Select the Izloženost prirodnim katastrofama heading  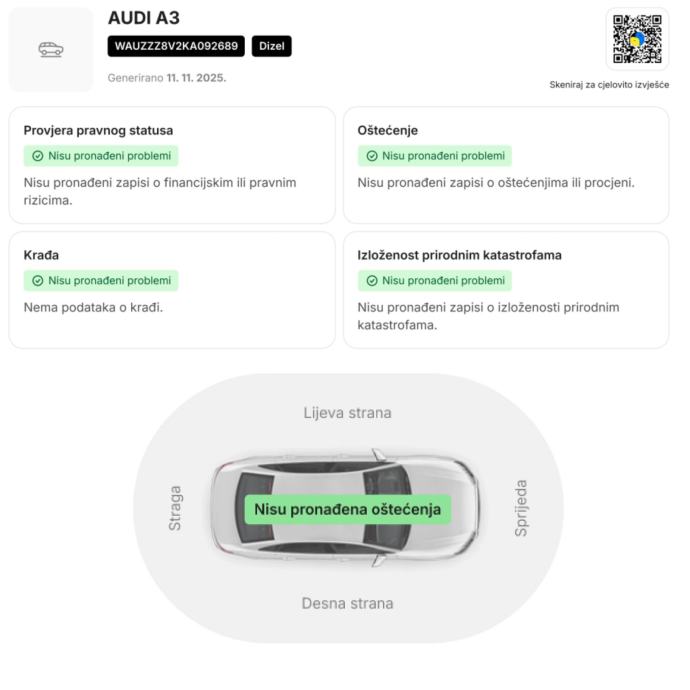click(459, 255)
